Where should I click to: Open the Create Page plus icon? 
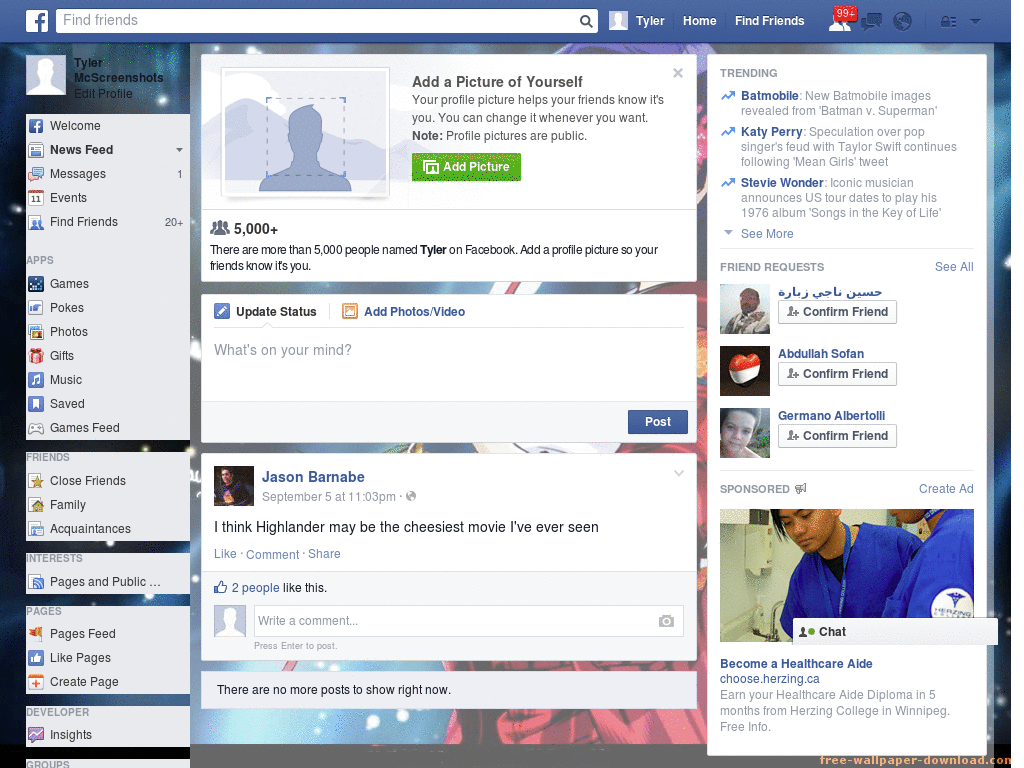[x=36, y=682]
